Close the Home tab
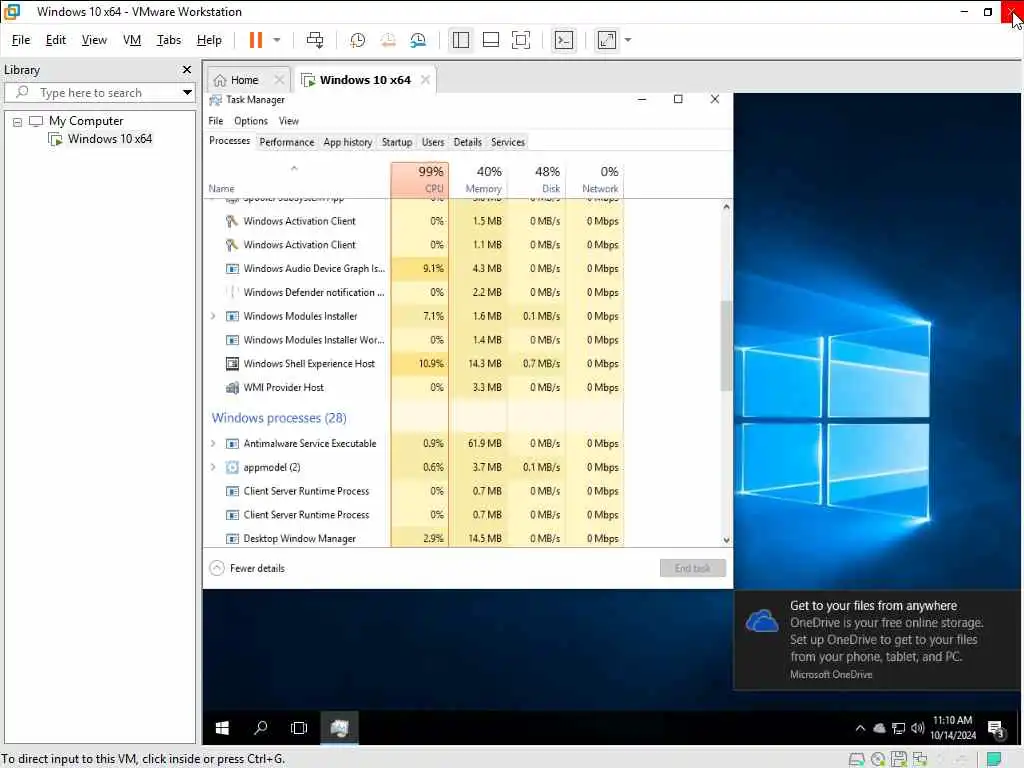 pos(280,80)
